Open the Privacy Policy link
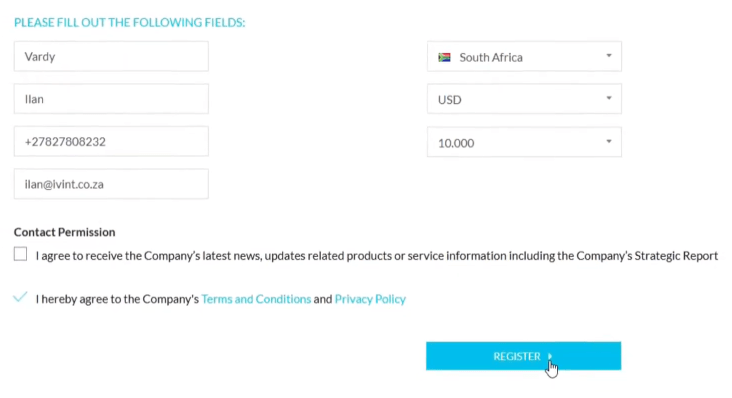The image size is (732, 398). pyautogui.click(x=370, y=299)
